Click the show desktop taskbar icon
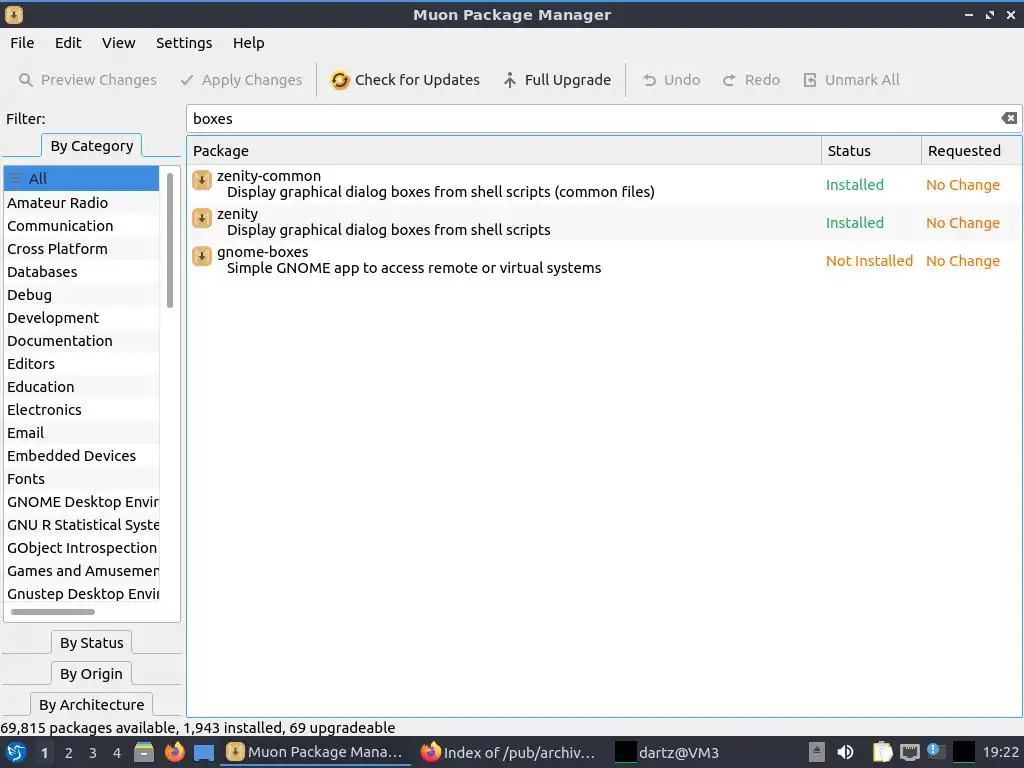 tap(204, 753)
